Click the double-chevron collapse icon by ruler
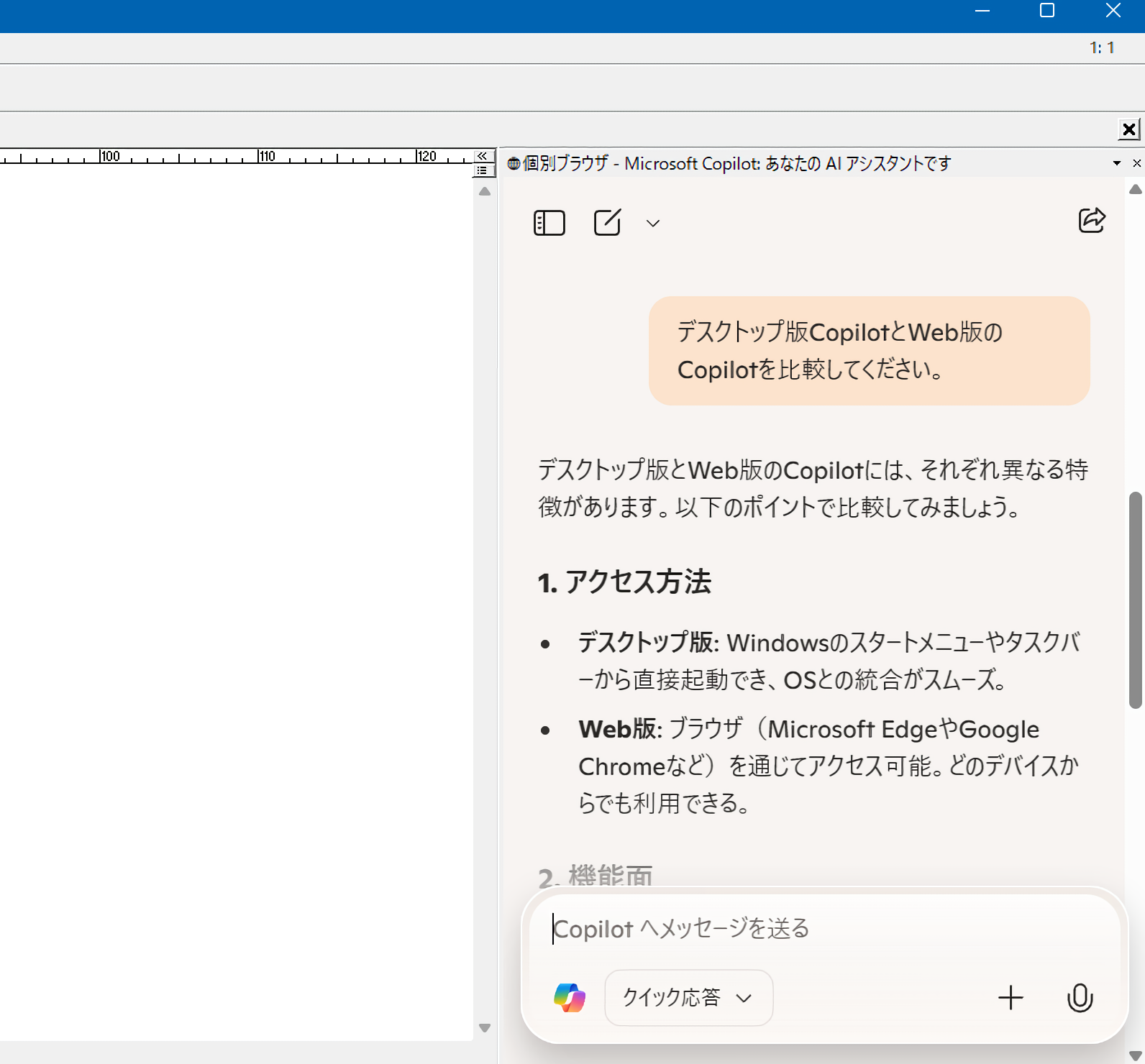1145x1064 pixels. click(x=483, y=155)
